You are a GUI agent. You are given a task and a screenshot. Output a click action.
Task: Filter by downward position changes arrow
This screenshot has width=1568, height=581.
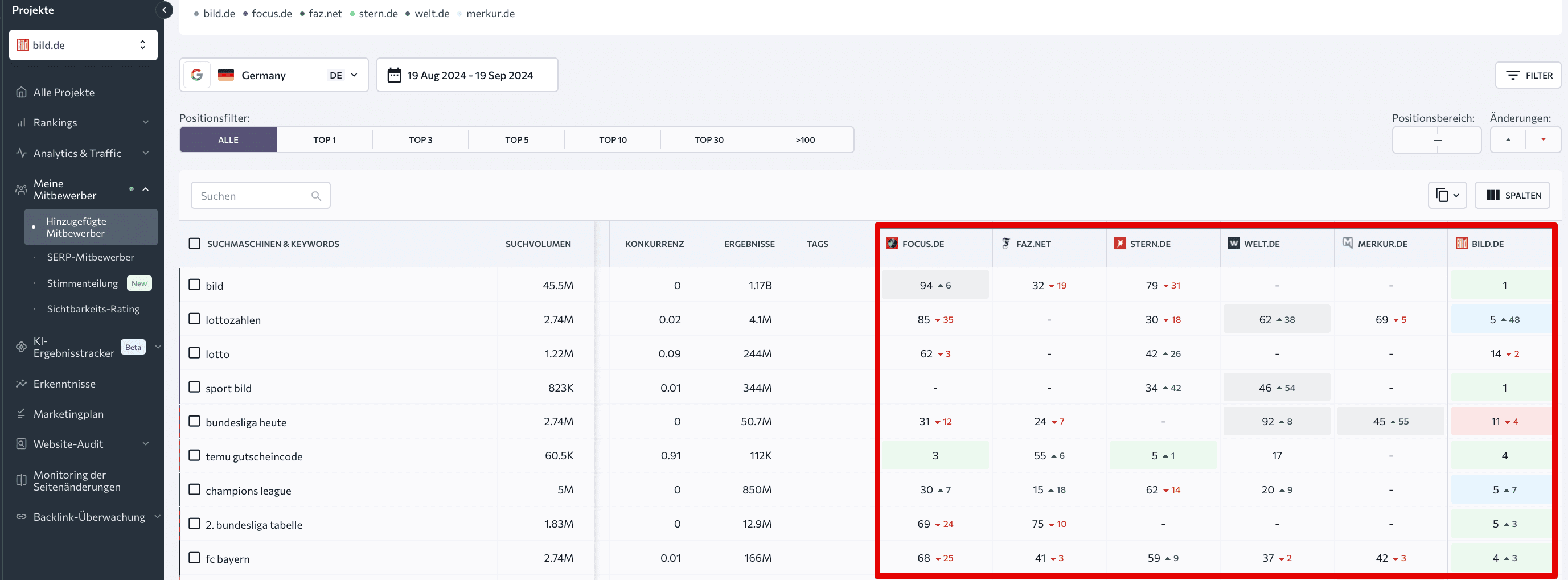click(x=1543, y=140)
